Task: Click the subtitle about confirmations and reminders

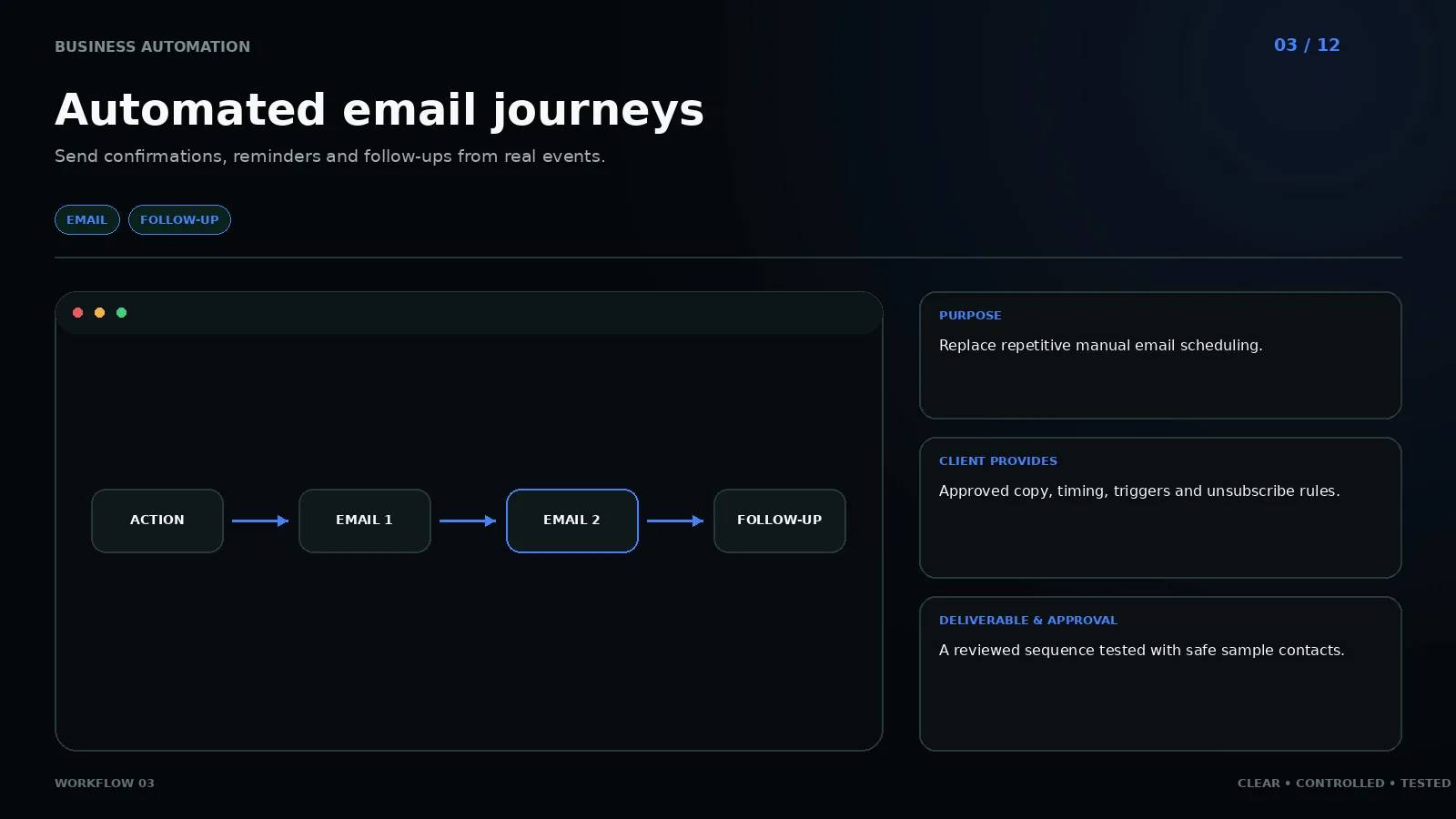Action: (x=329, y=157)
